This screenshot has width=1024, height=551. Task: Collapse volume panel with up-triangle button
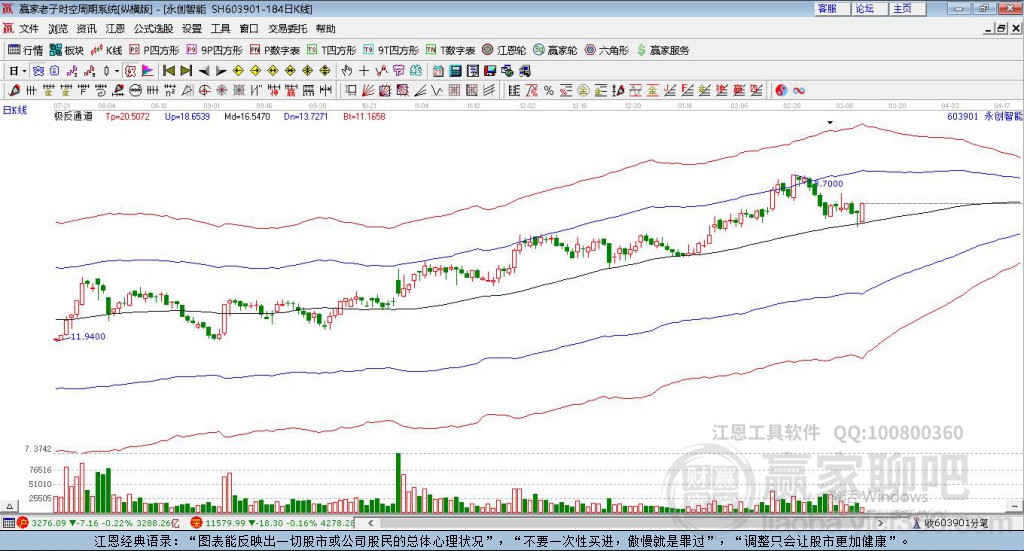click(x=9, y=506)
